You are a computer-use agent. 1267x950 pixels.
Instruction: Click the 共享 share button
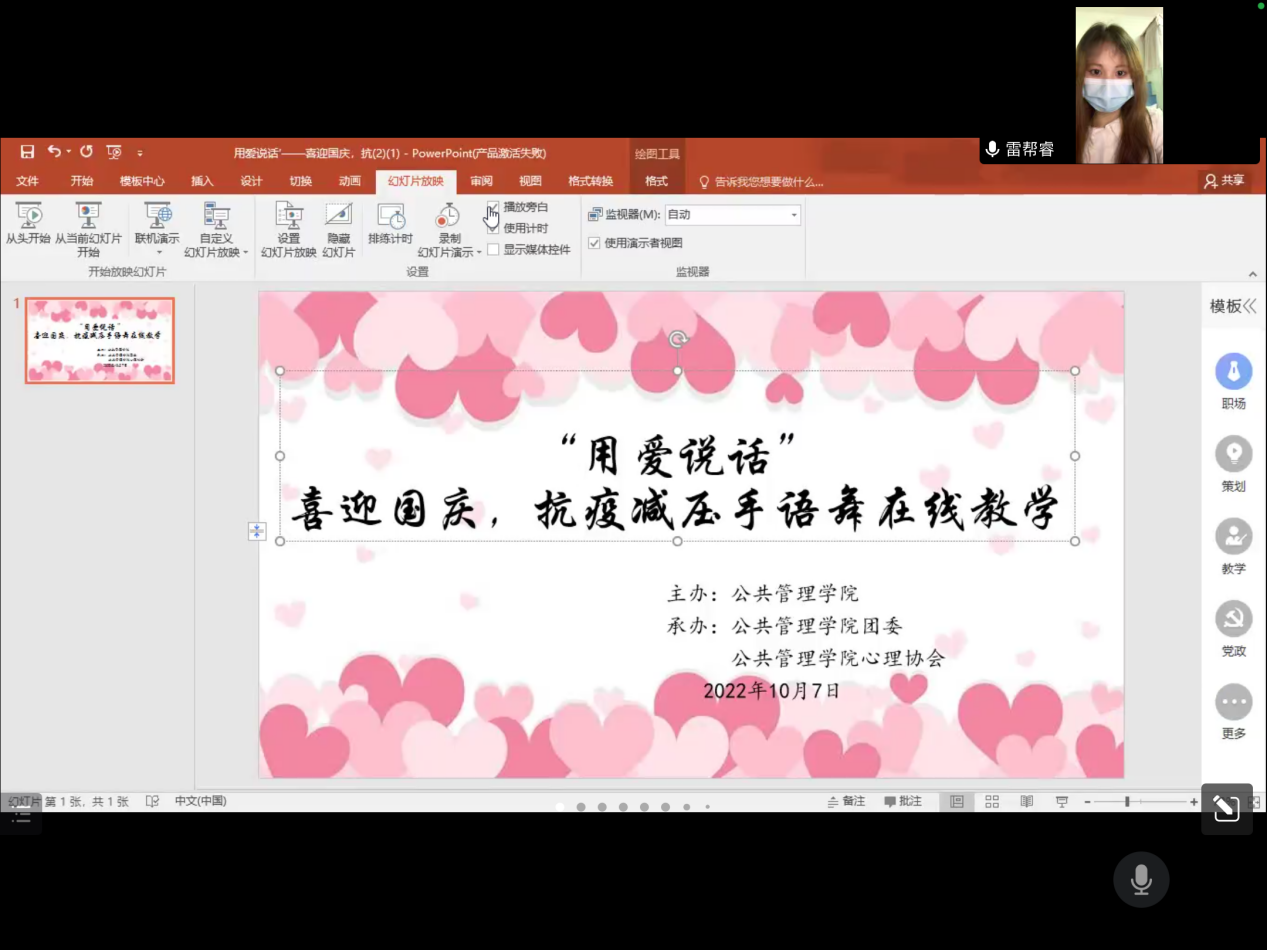coord(1225,181)
